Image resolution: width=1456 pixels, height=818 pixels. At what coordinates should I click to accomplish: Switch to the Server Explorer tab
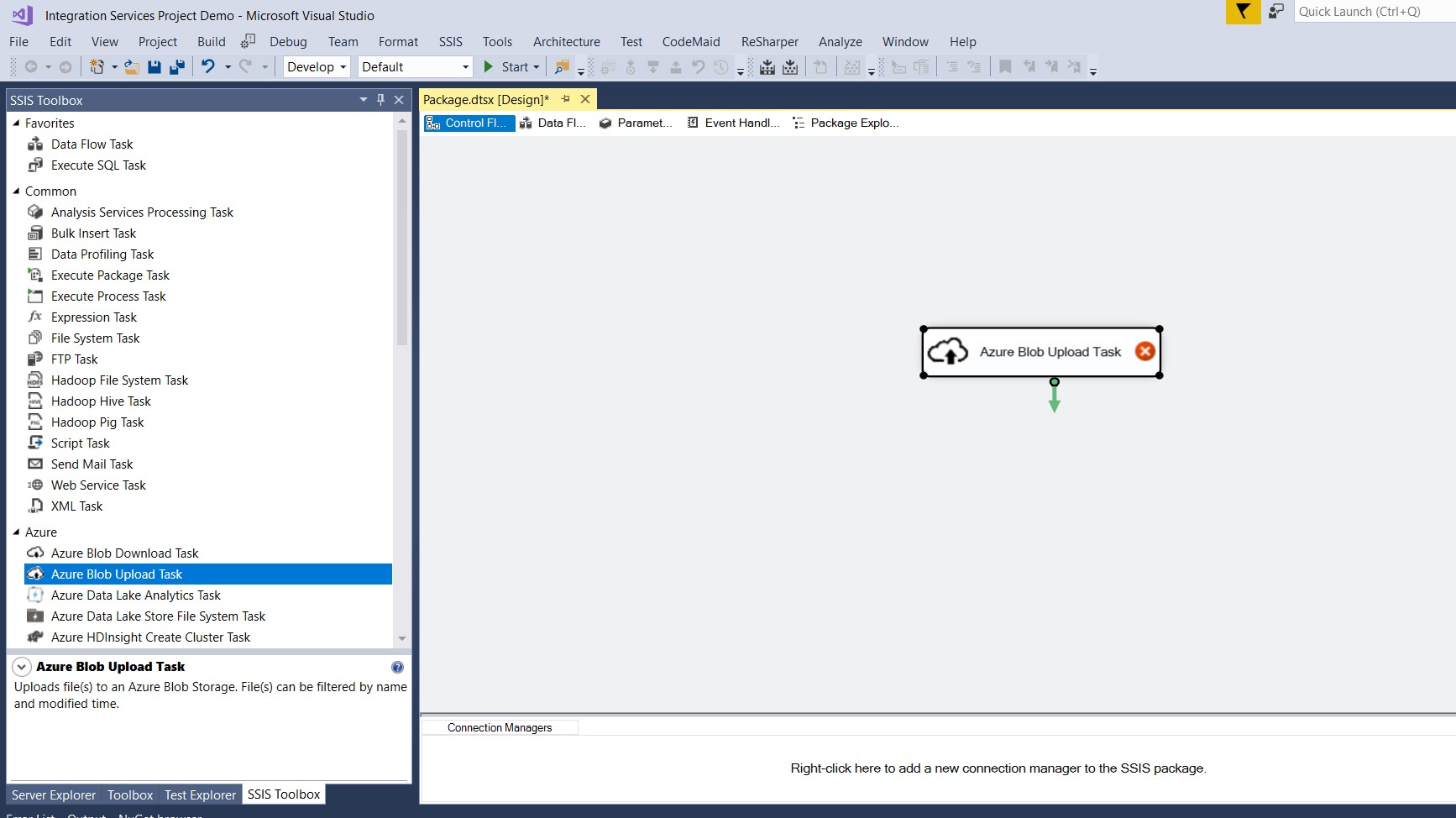coord(54,795)
